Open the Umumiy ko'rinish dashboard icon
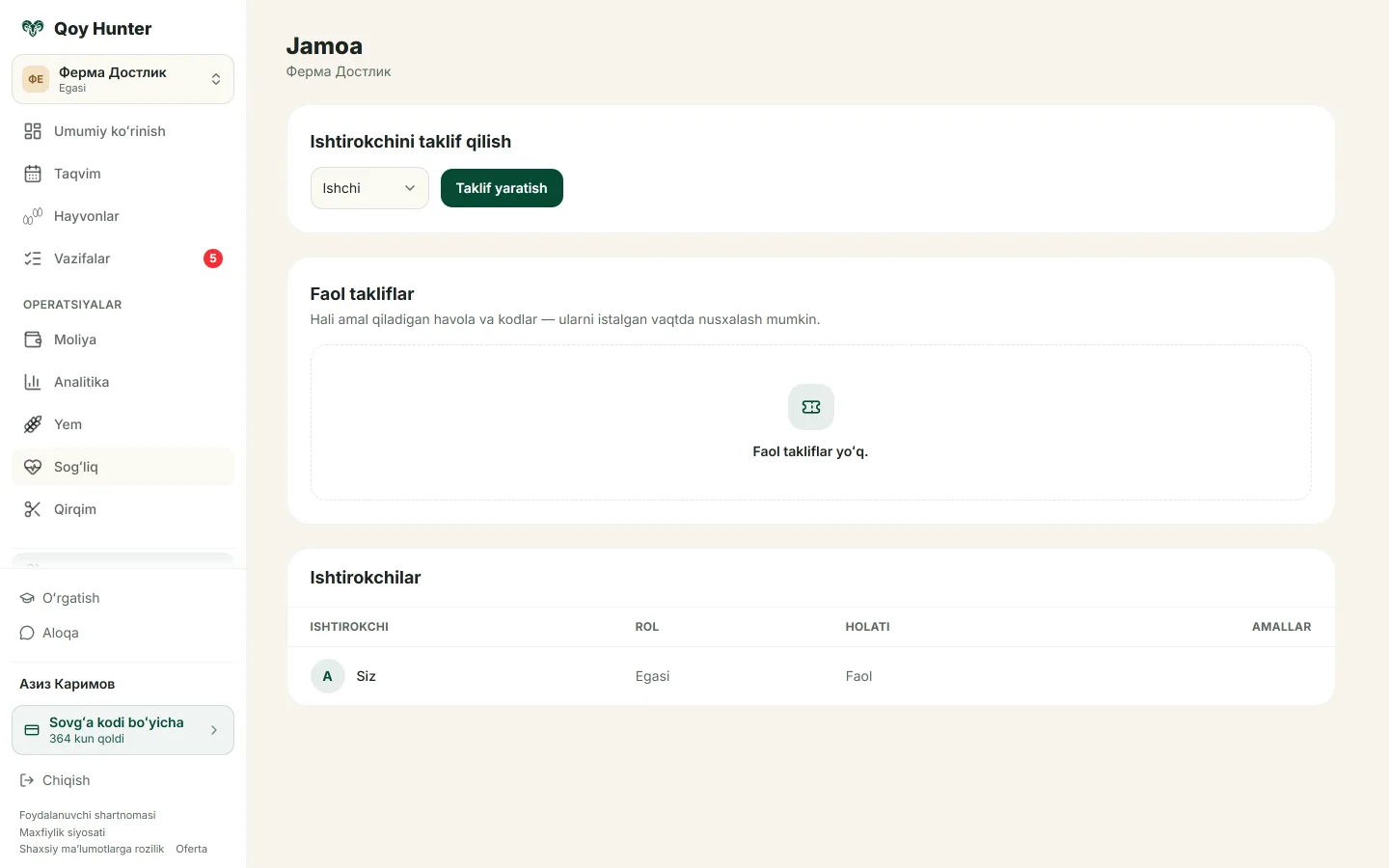 point(33,131)
